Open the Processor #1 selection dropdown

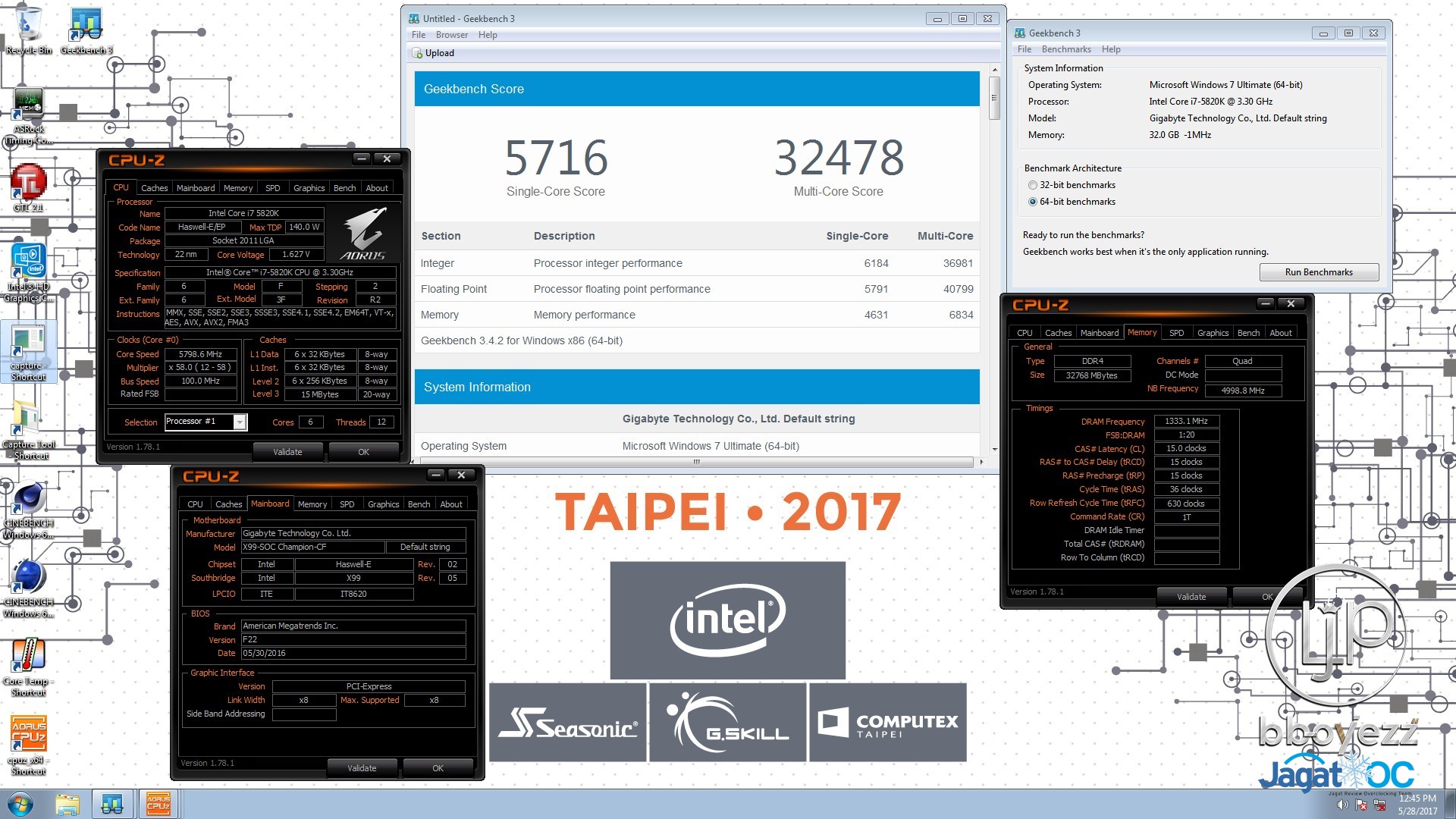(240, 422)
